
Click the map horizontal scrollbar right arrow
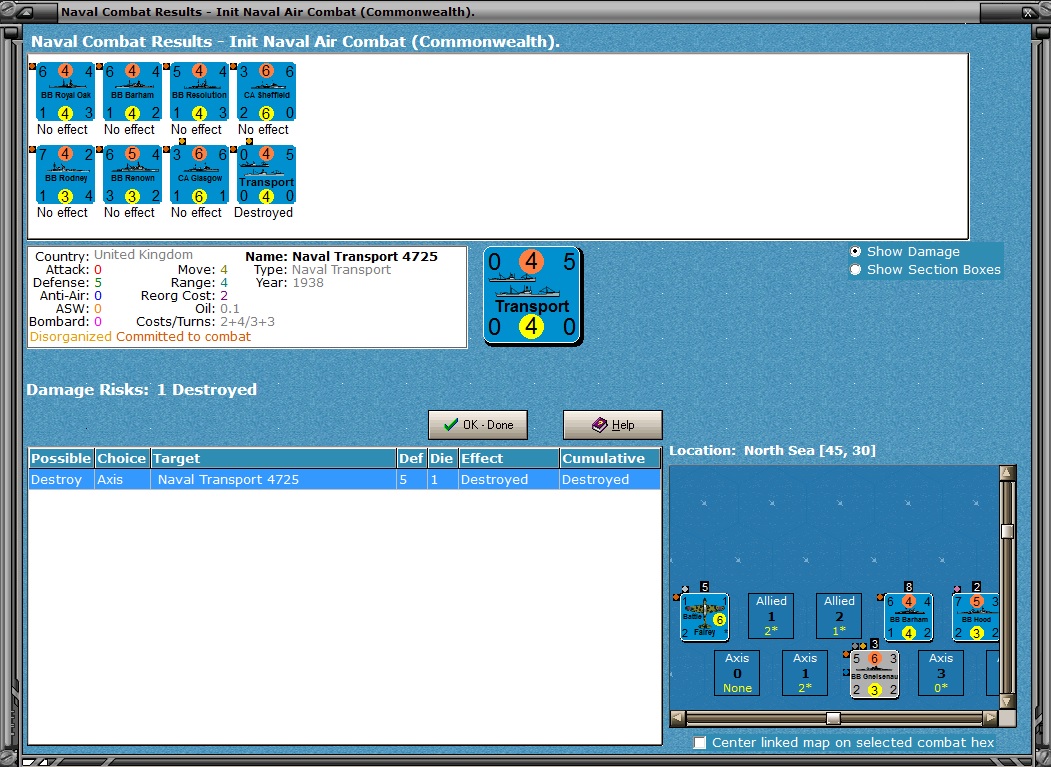click(x=990, y=718)
